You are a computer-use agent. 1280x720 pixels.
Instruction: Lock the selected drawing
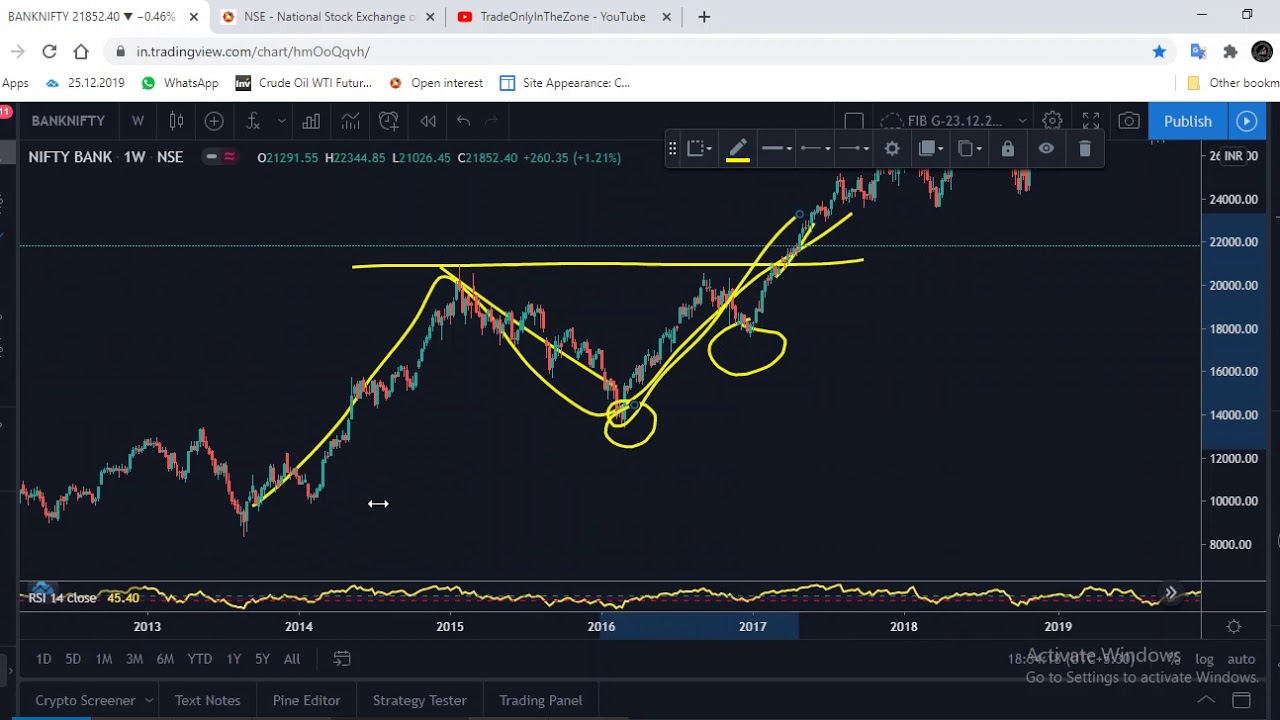coord(1008,149)
